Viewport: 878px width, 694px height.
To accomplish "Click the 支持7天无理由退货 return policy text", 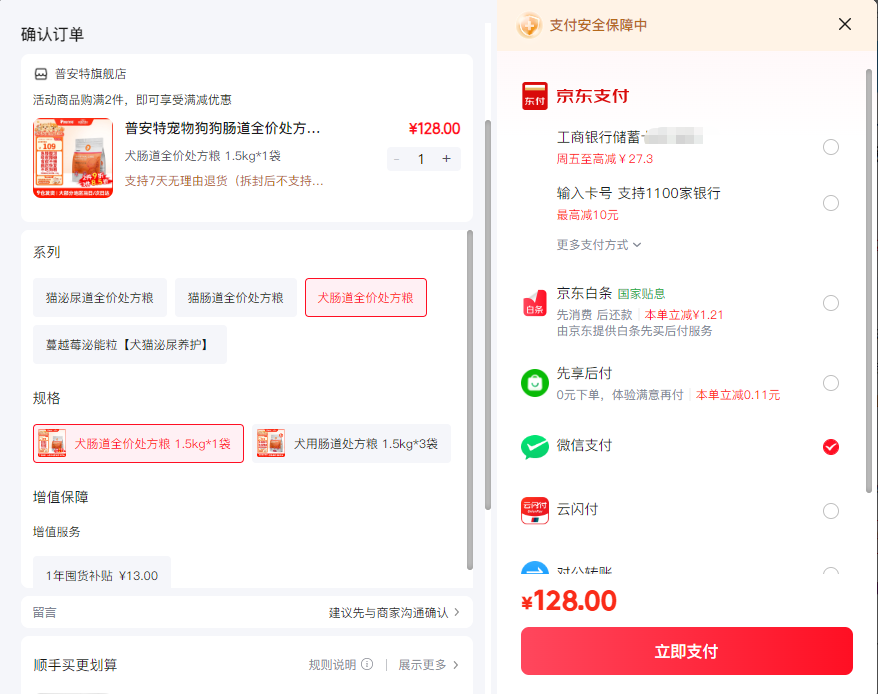I will (224, 181).
